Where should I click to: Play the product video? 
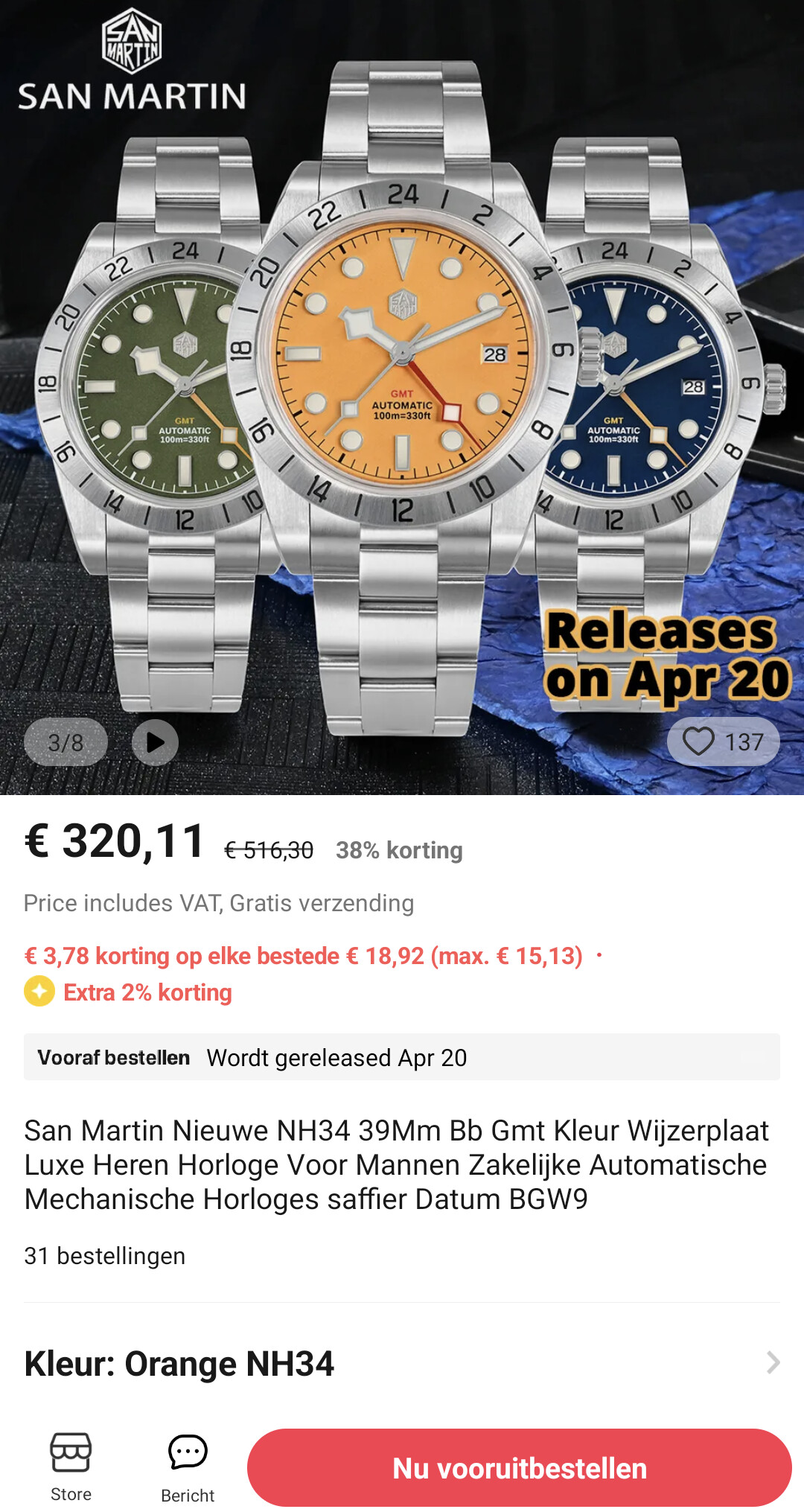click(155, 742)
